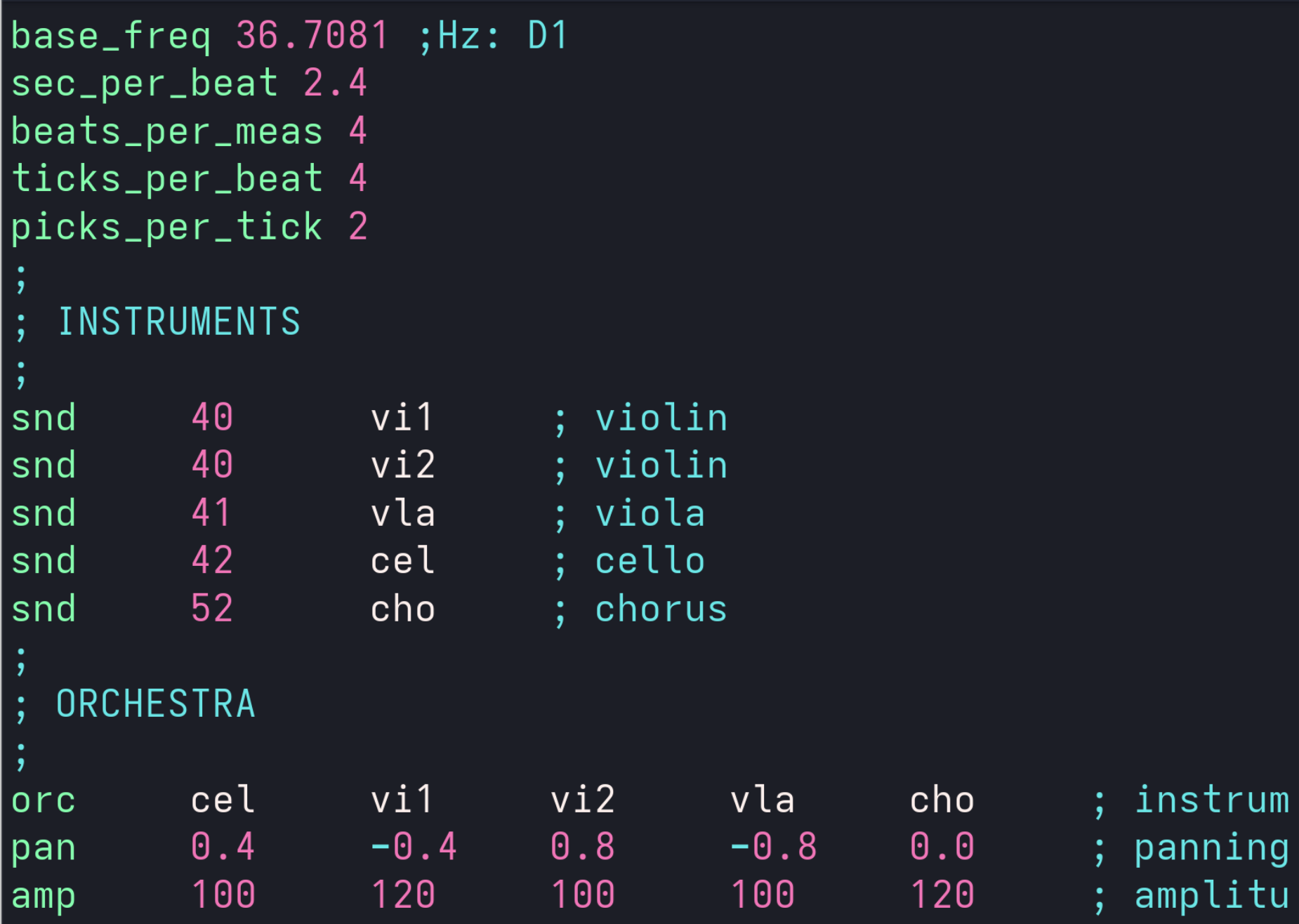The image size is (1299, 924).
Task: Click the cello comment text
Action: (649, 561)
